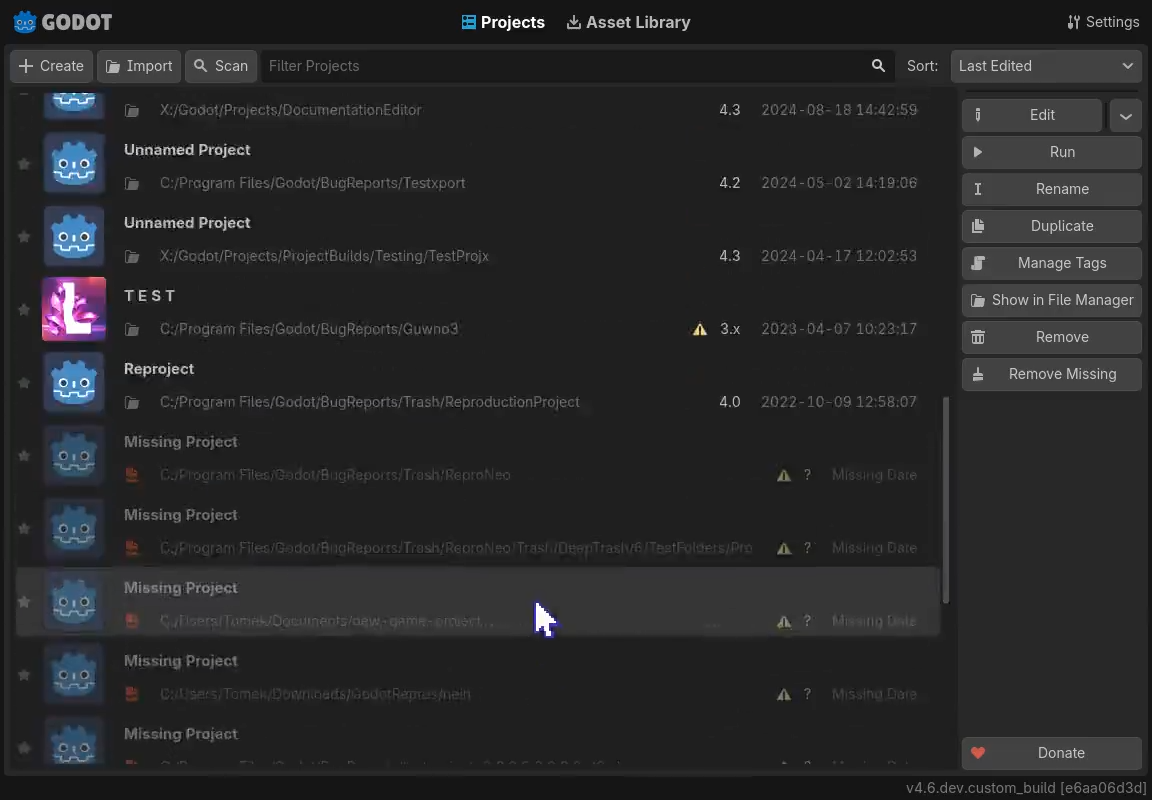Screen dimensions: 1152x800
Task: Click the date 2022-10-09 12:58:07
Action: [839, 402]
